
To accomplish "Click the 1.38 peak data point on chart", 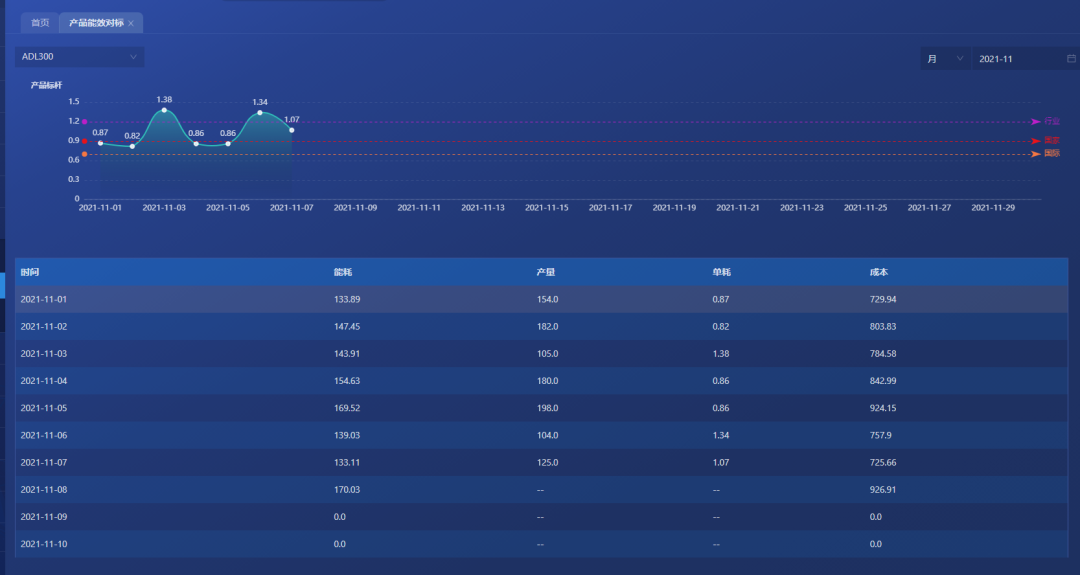I will coord(164,110).
